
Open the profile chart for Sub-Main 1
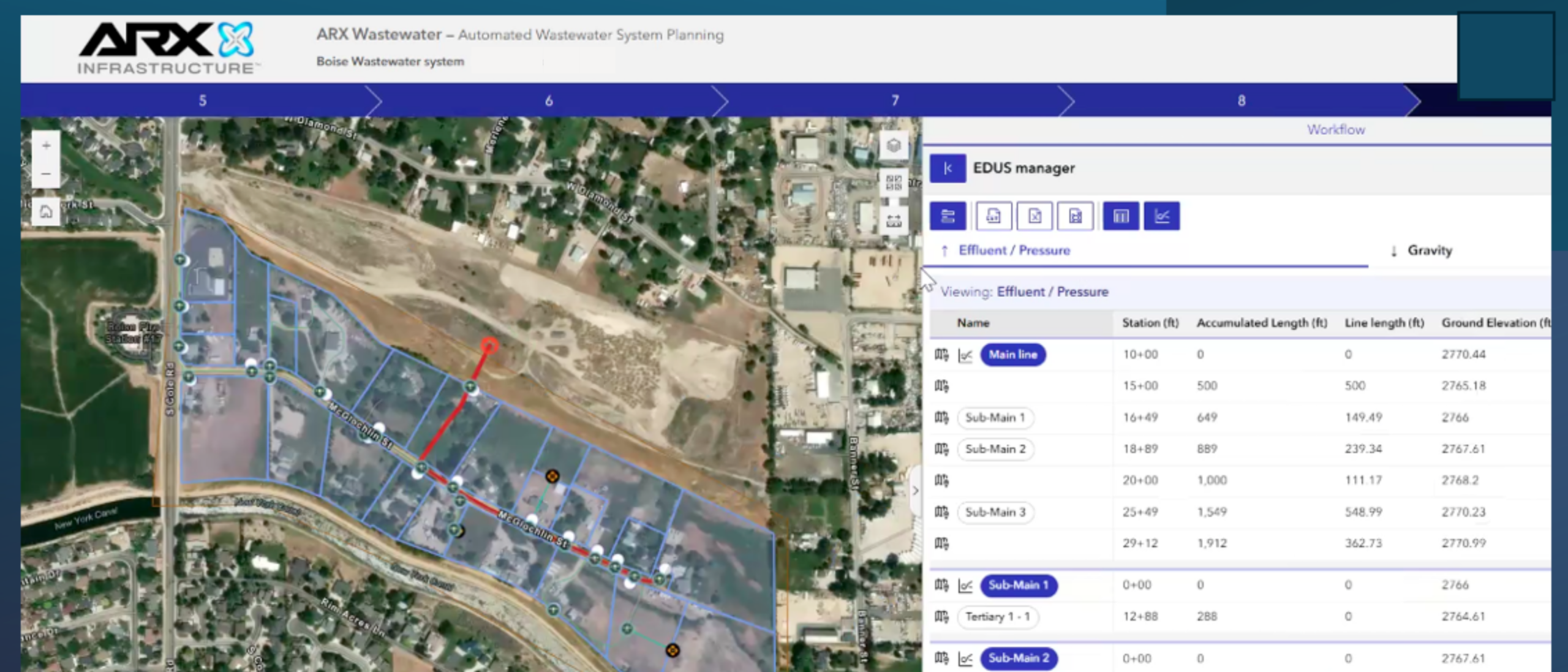(x=965, y=586)
